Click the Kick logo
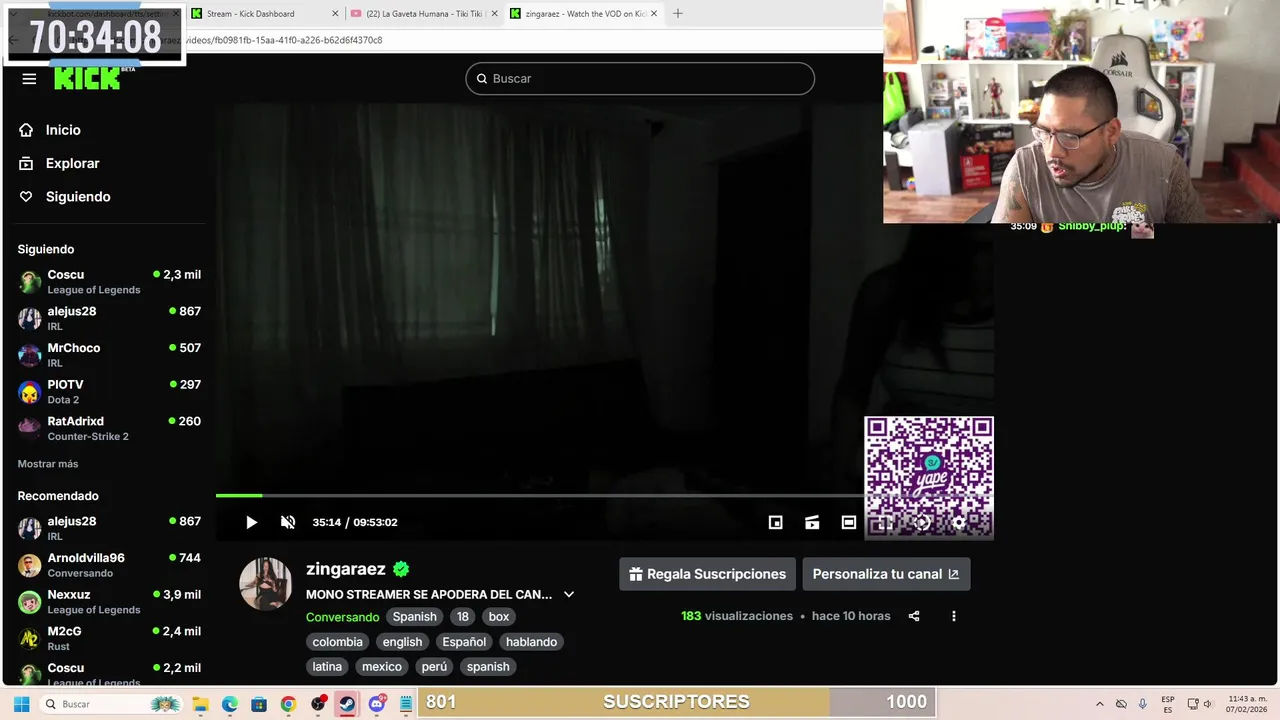Viewport: 1280px width, 720px height. tap(88, 79)
